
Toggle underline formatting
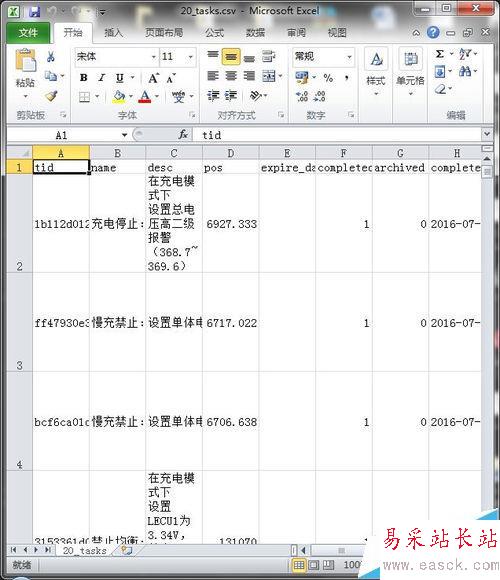click(x=119, y=78)
